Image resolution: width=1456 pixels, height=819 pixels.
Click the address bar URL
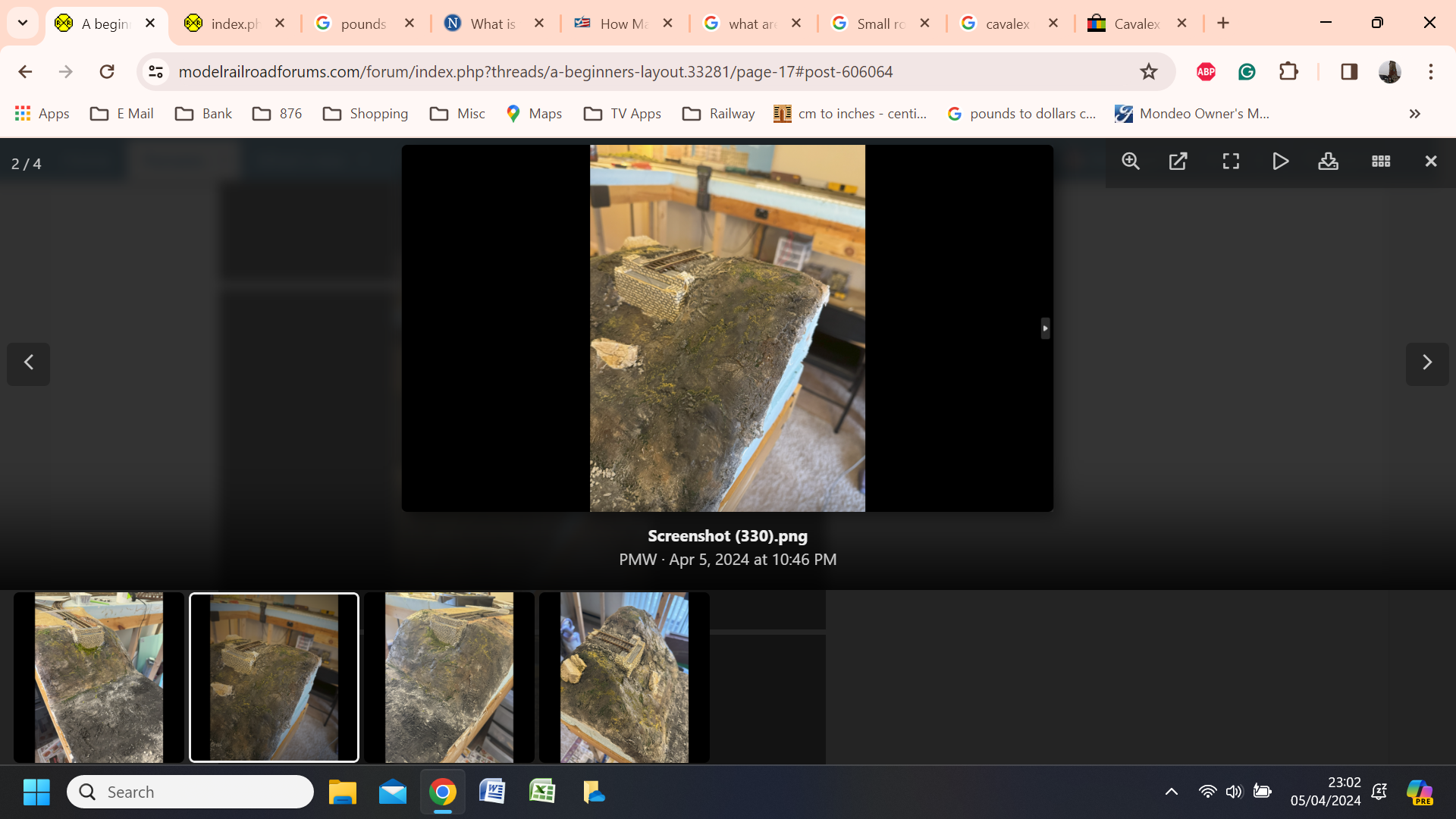tap(535, 71)
